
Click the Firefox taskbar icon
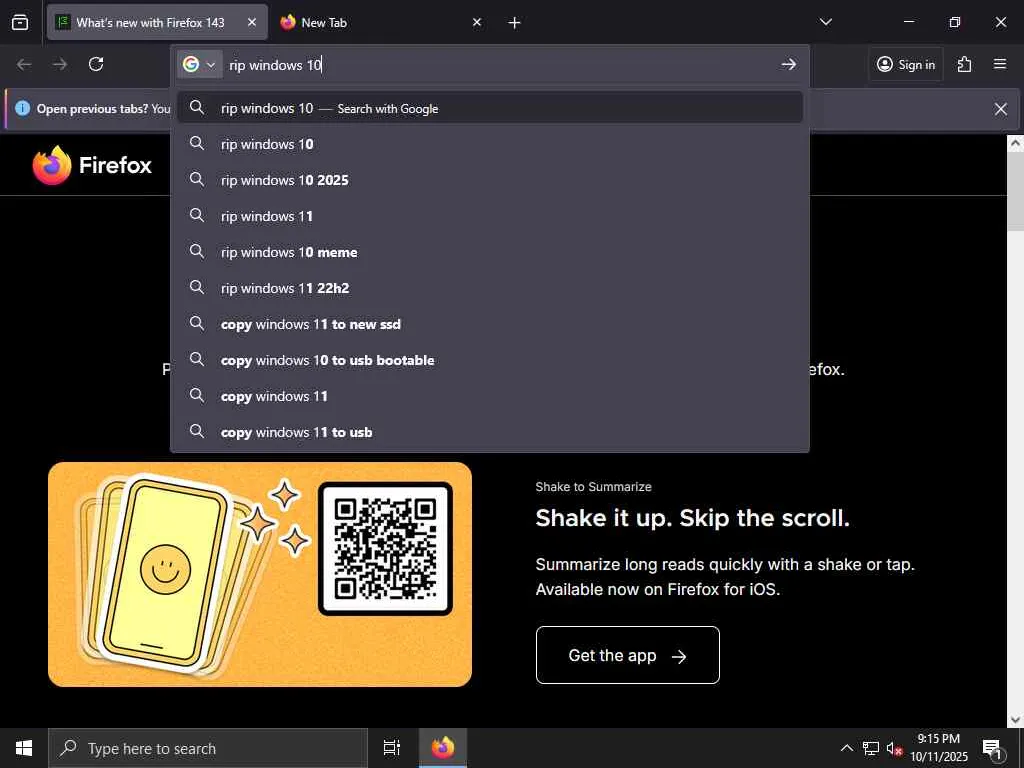click(x=443, y=748)
